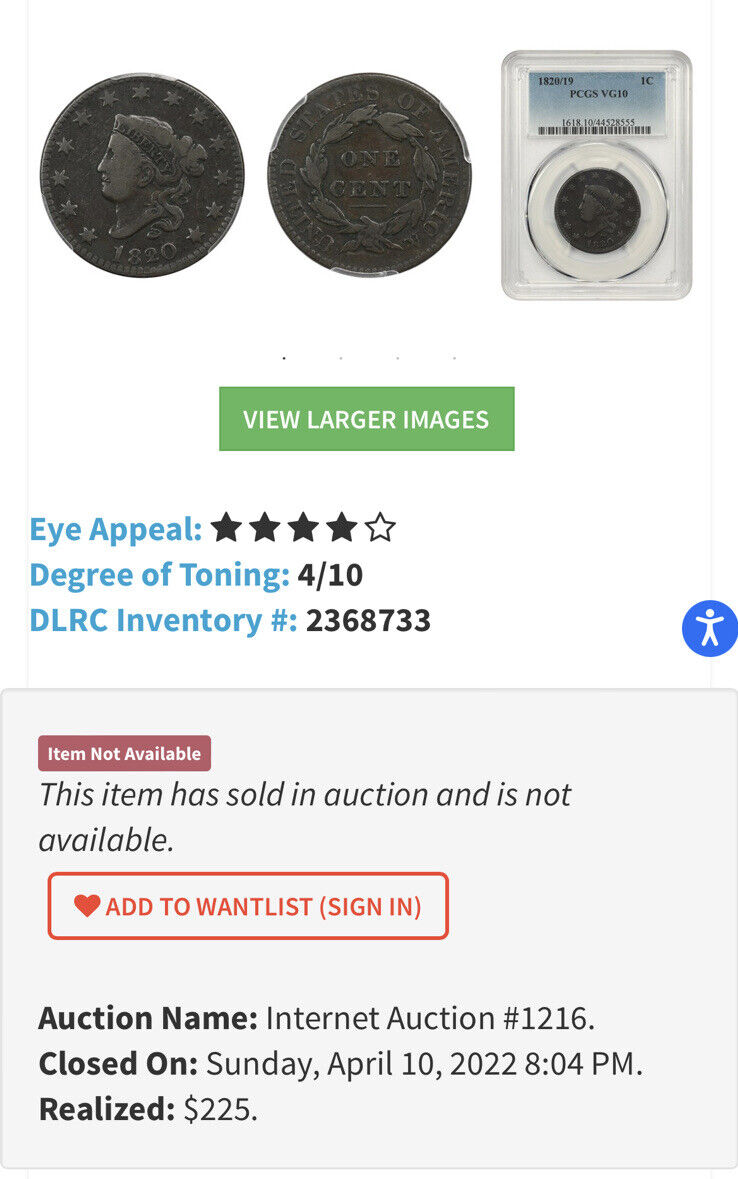Click the empty fifth Eye Appeal star
738x1179 pixels.
380,527
